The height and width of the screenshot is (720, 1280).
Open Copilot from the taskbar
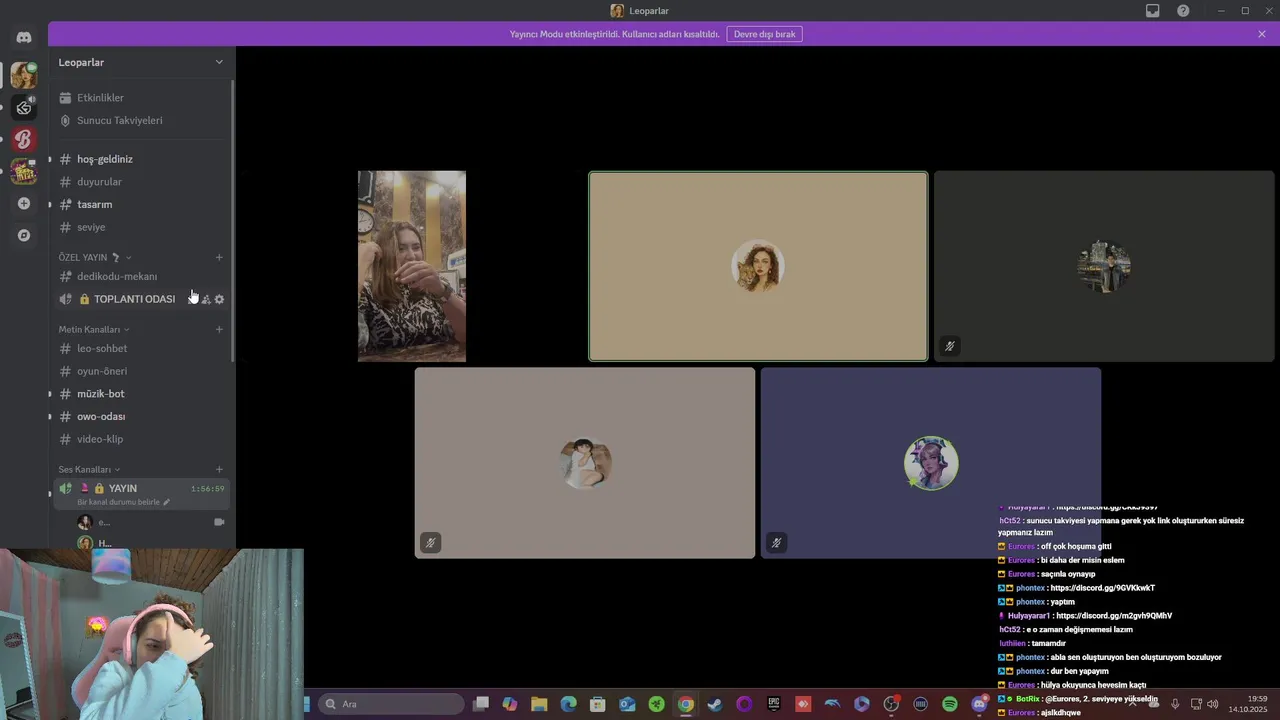[x=510, y=704]
